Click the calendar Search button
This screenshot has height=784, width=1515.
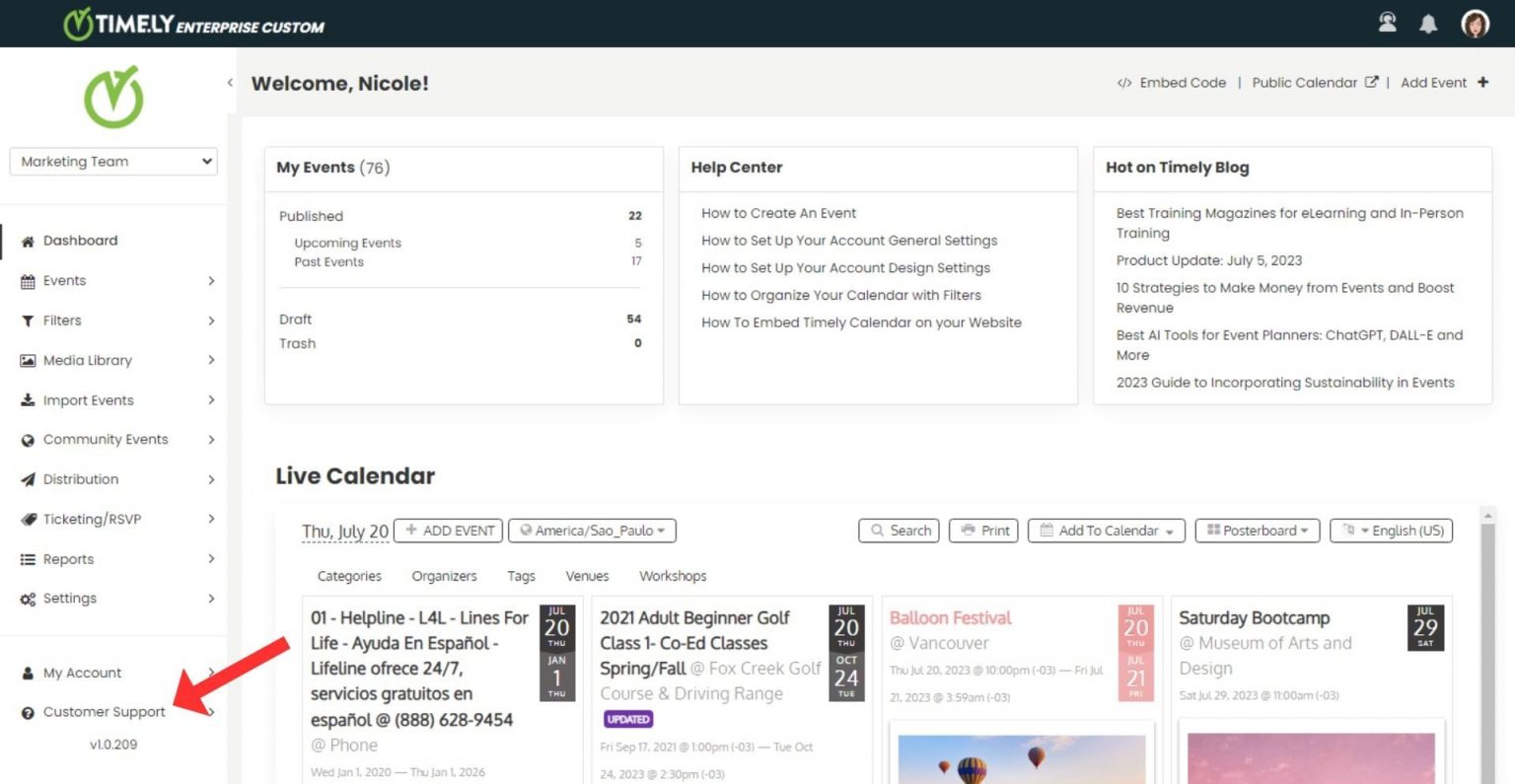(900, 531)
